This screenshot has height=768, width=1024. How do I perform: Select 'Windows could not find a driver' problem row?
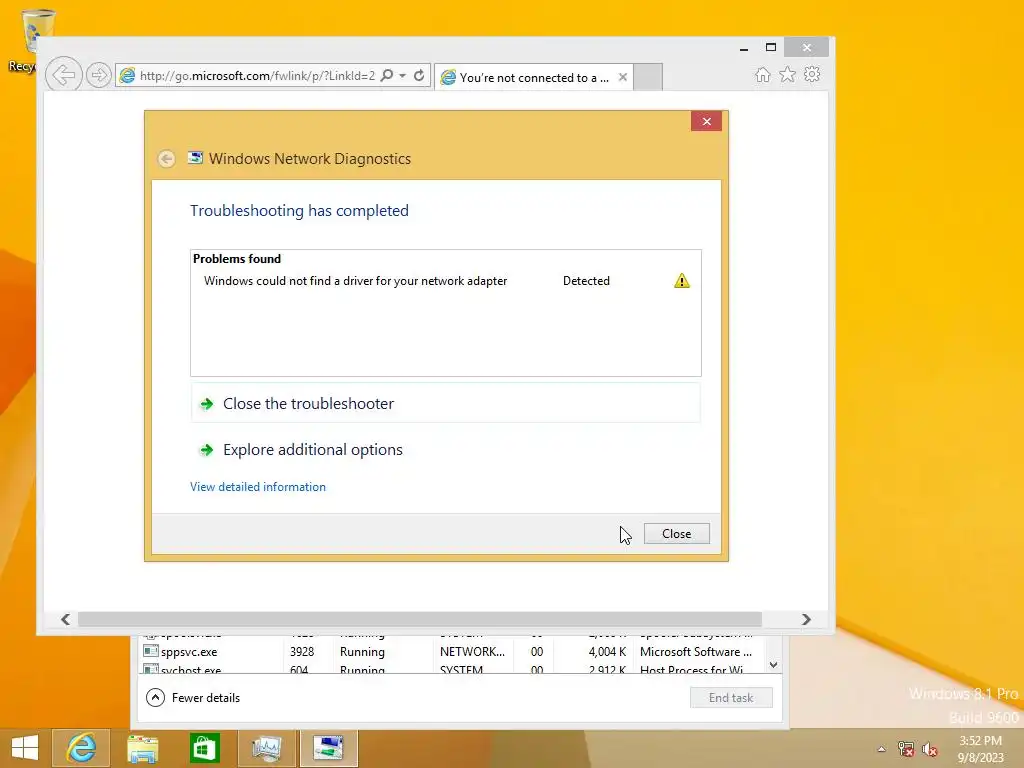click(x=445, y=281)
